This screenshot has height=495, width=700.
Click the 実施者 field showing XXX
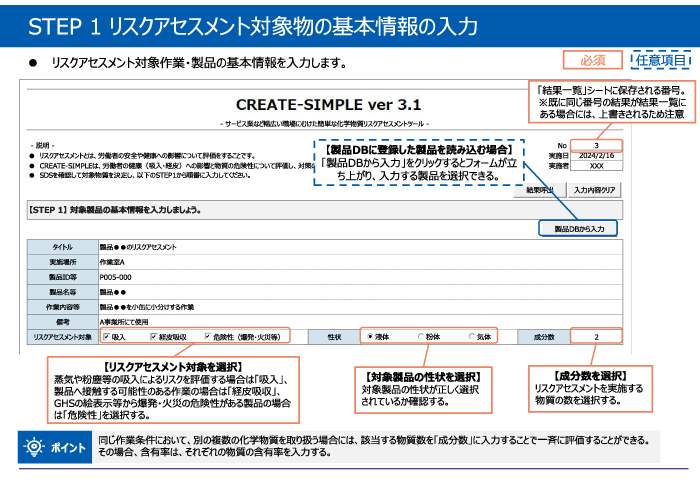[598, 166]
